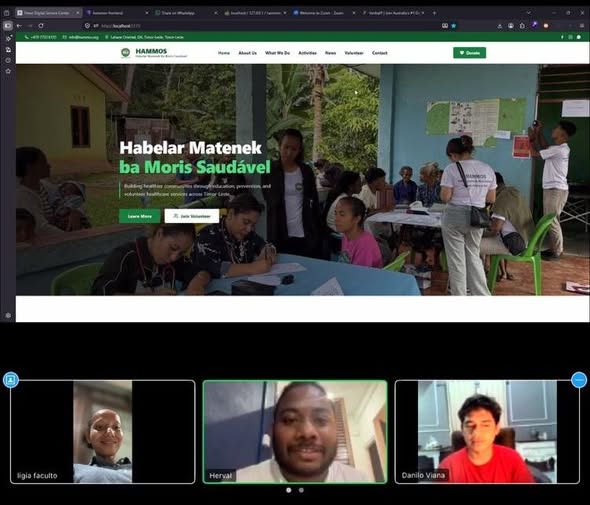Click the Facebook icon in green top bar
590x505 pixels.
(x=562, y=37)
